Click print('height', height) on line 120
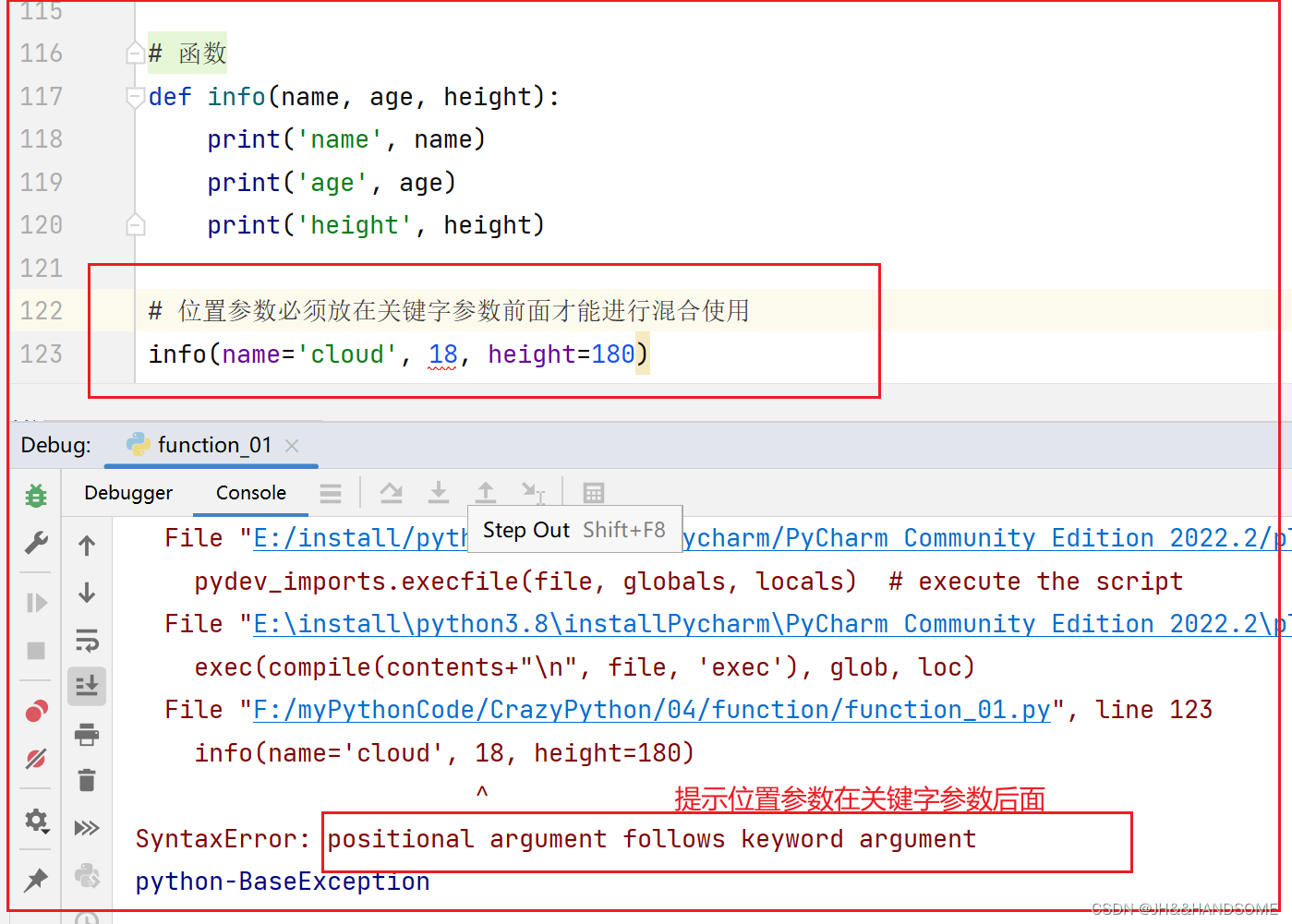 click(x=376, y=225)
